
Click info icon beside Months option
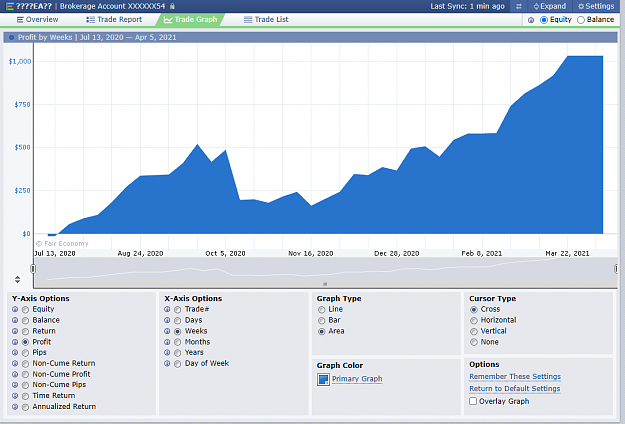click(167, 342)
